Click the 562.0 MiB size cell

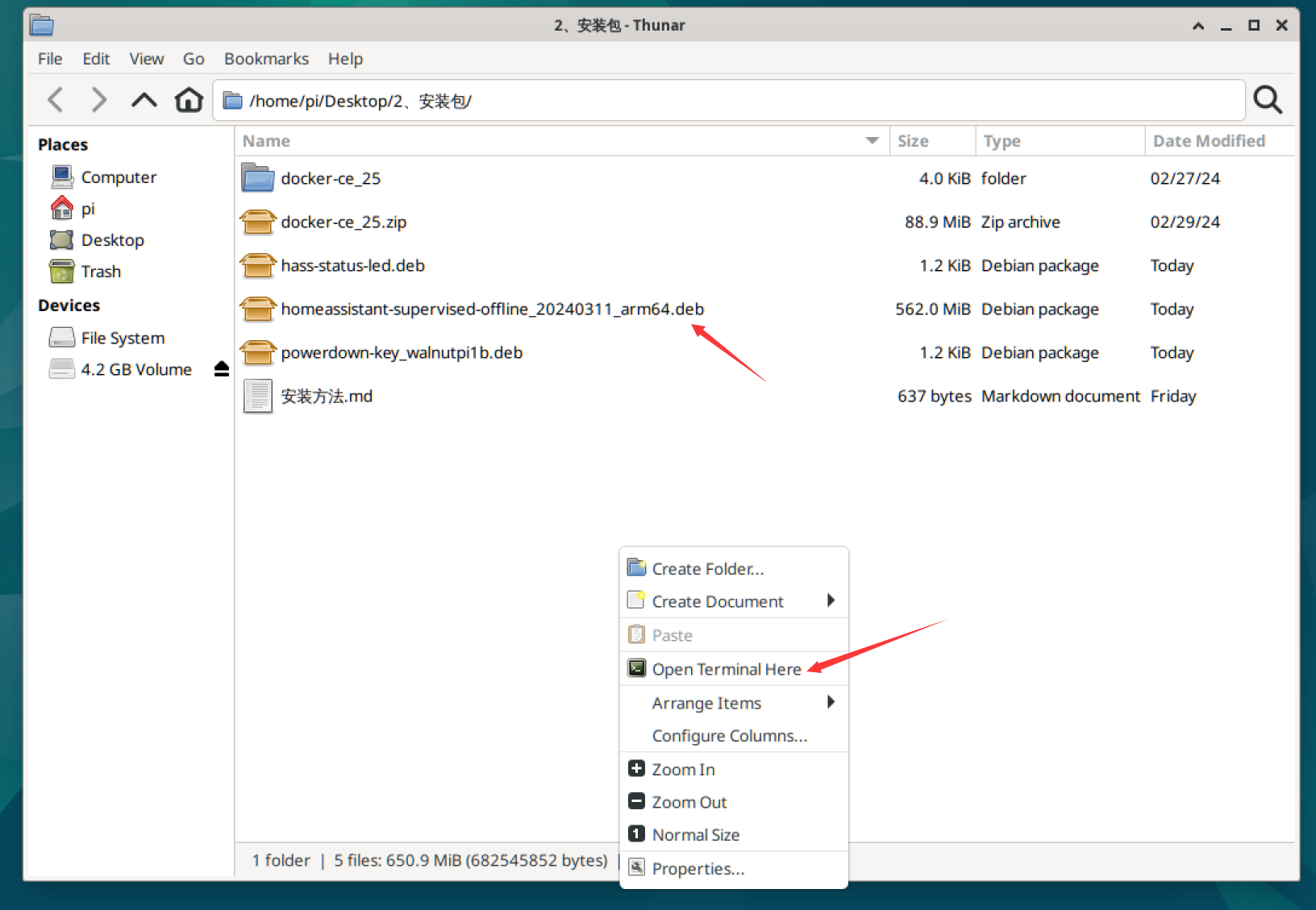click(x=933, y=309)
